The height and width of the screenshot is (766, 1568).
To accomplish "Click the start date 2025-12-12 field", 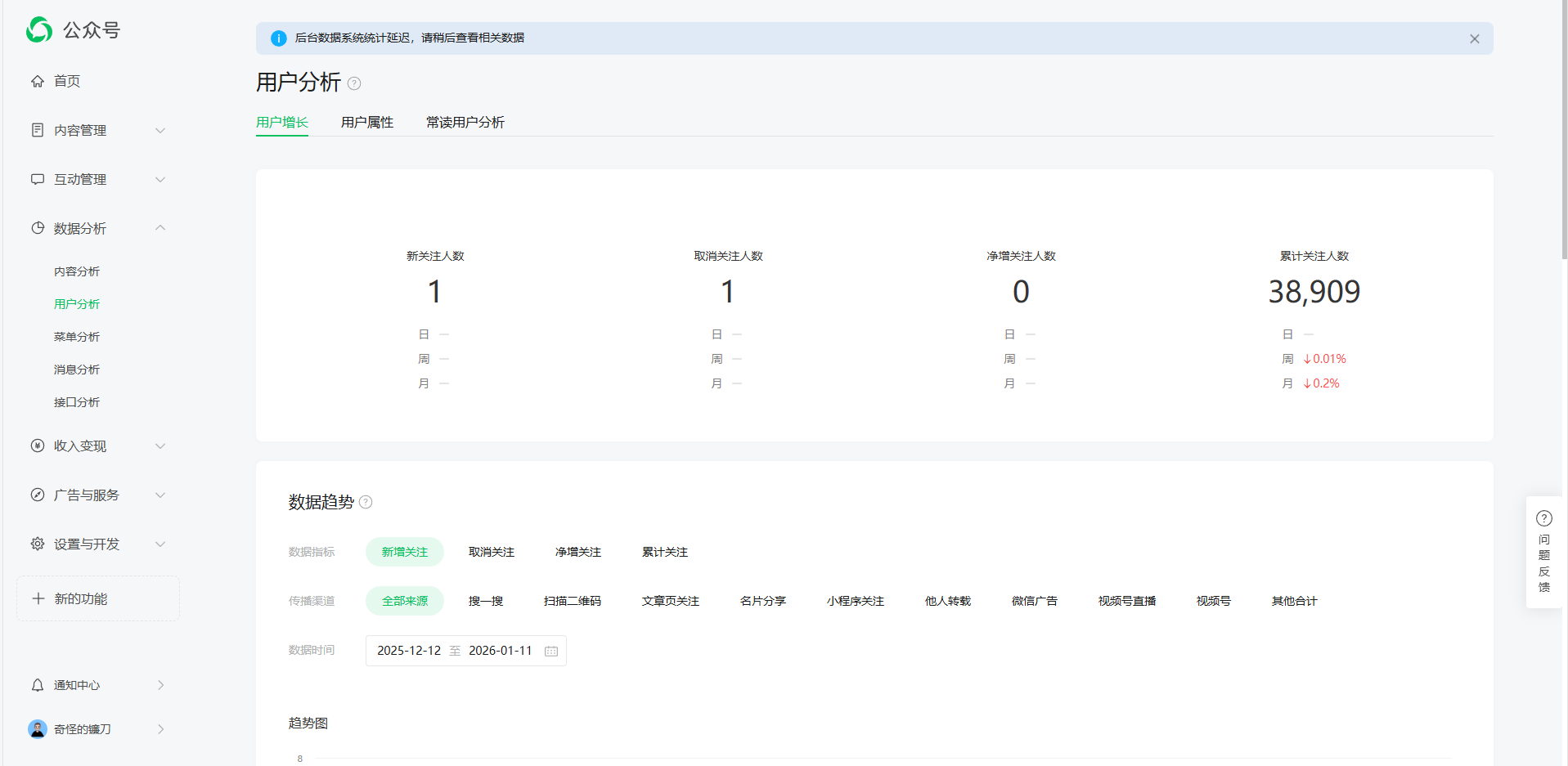I will coord(409,651).
